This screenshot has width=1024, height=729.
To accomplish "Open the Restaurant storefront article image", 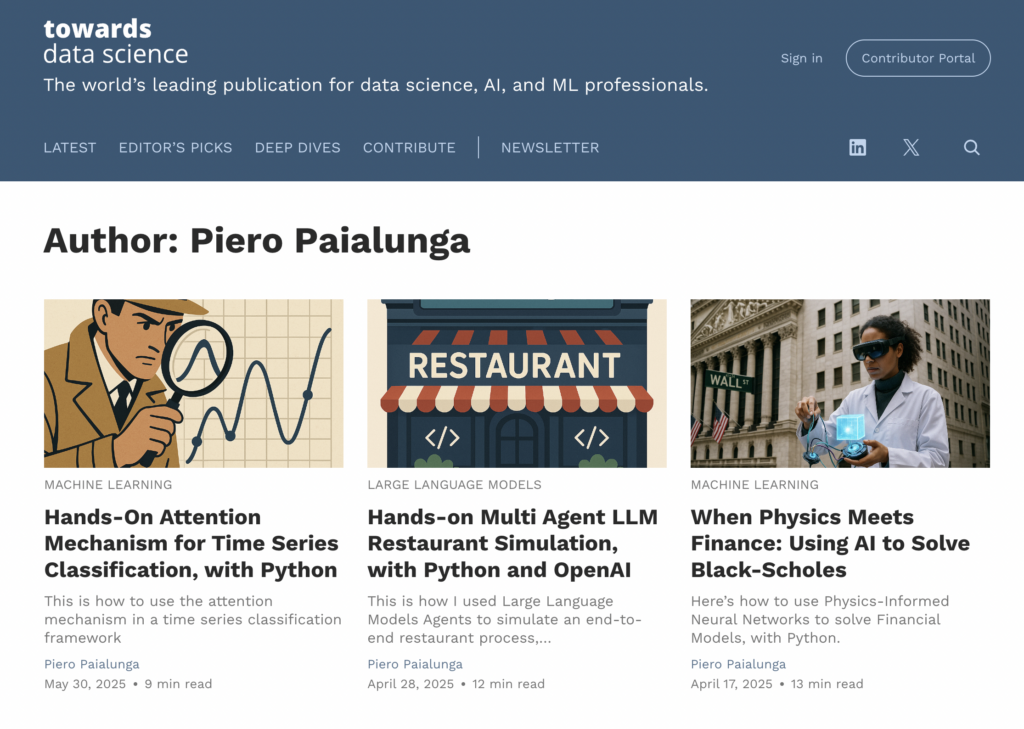I will (516, 383).
